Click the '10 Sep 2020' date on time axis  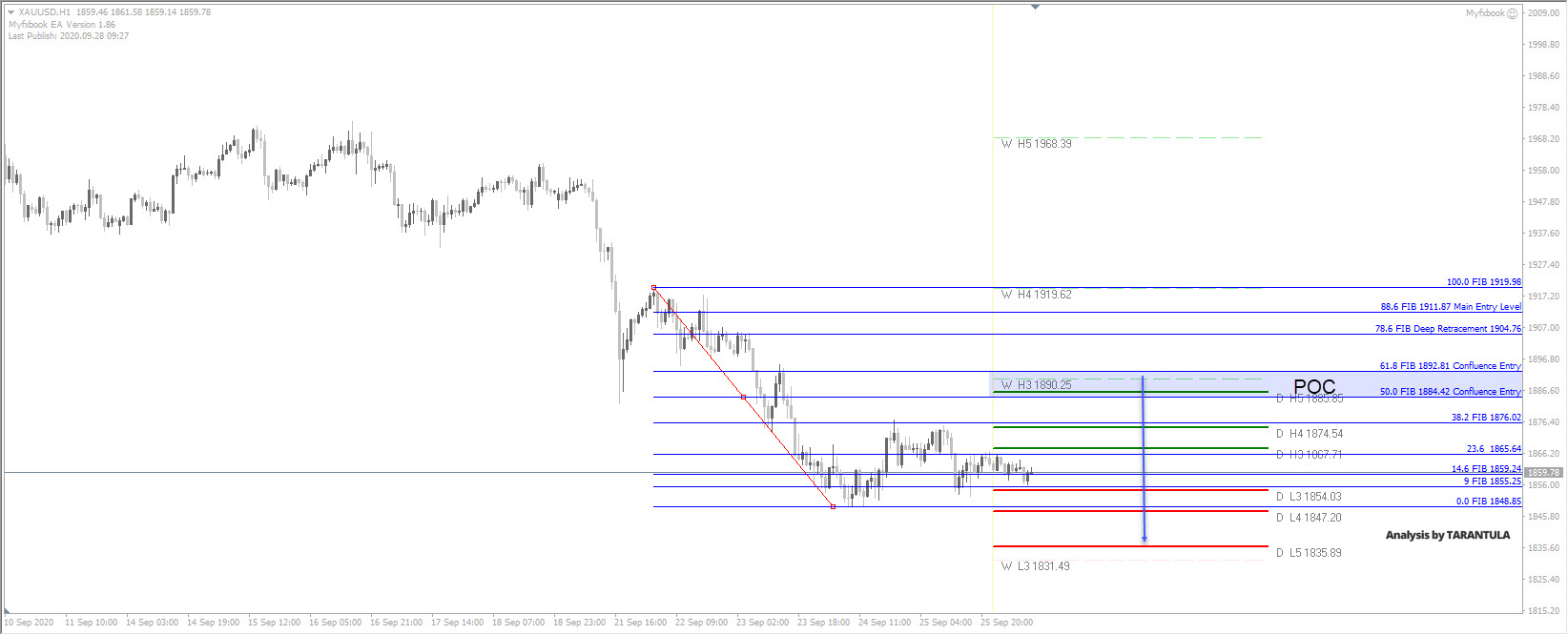click(x=30, y=623)
